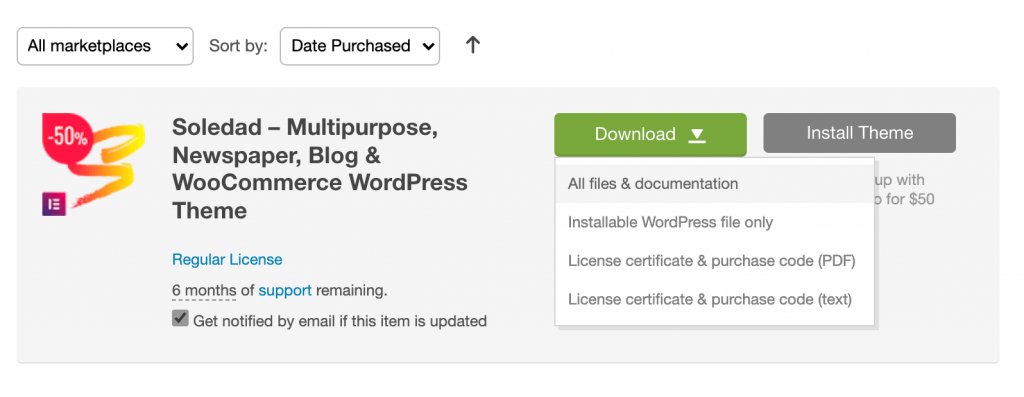
Task: Select License certificate & purchase code (PDF)
Action: tap(714, 261)
